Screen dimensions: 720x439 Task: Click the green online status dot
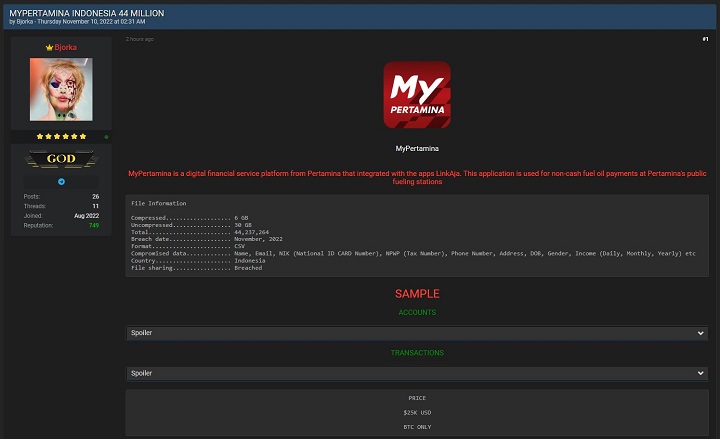(106, 136)
